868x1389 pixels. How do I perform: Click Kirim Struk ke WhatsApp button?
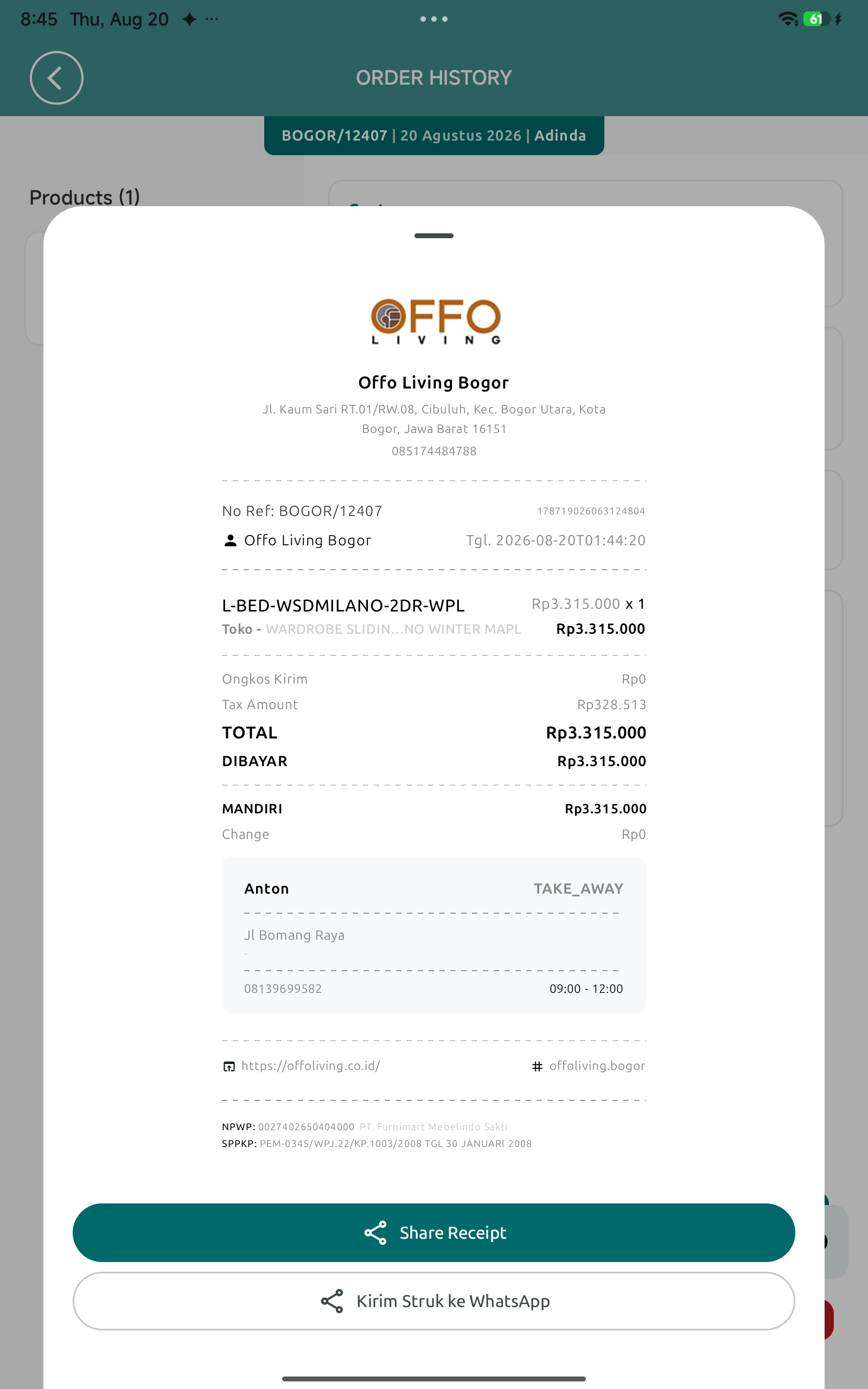[x=433, y=1301]
